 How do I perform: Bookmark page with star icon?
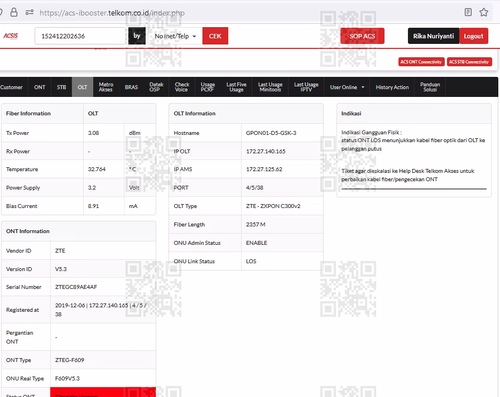(484, 12)
